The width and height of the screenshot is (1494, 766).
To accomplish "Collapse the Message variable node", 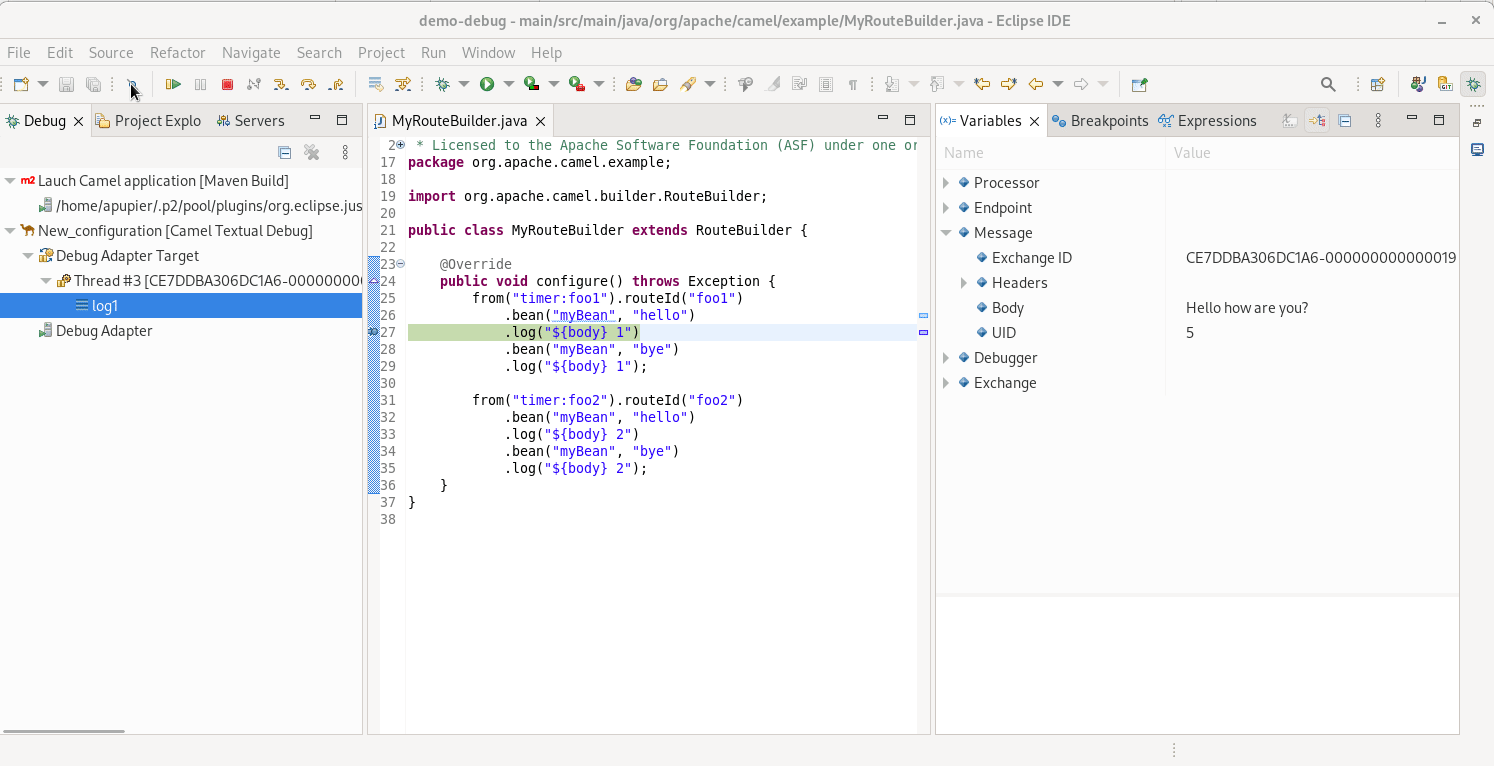I will [x=946, y=232].
